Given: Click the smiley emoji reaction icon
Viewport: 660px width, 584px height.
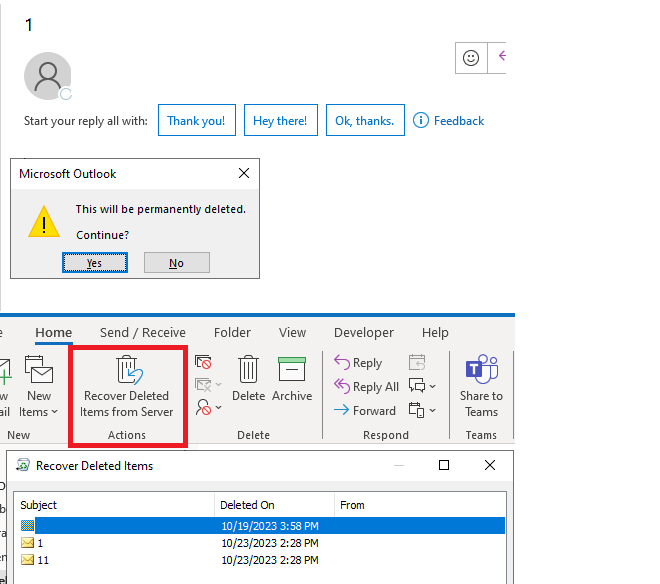Looking at the screenshot, I should point(471,58).
